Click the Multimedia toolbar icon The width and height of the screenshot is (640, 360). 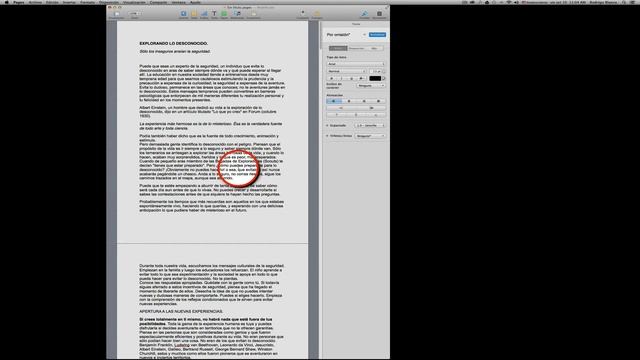[x=237, y=14]
